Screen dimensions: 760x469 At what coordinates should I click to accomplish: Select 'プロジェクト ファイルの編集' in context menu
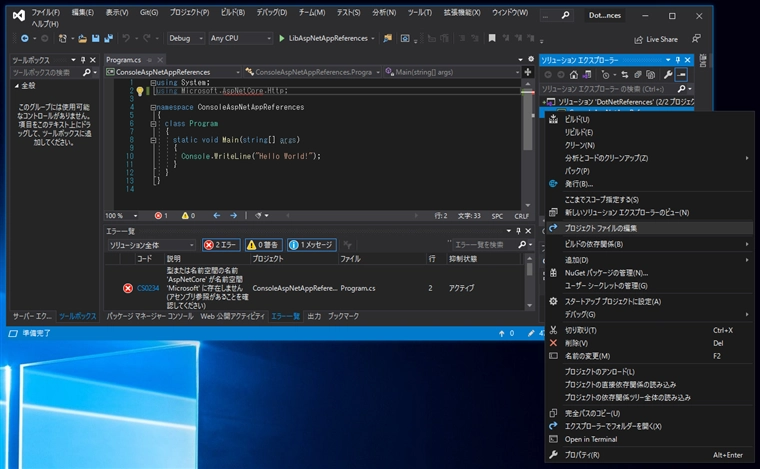(649, 228)
